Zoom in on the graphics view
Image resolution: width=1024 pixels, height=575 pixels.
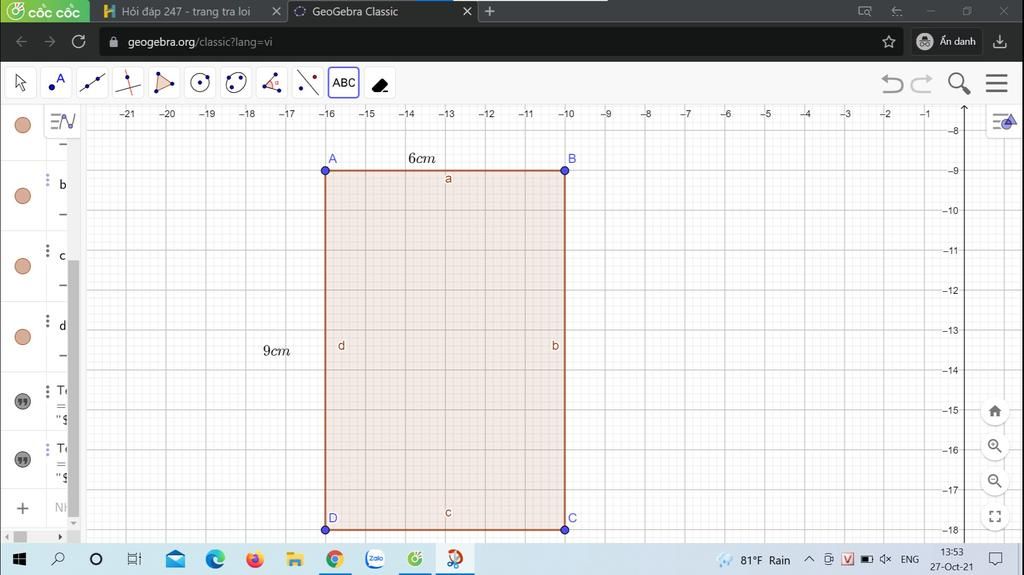coord(995,446)
